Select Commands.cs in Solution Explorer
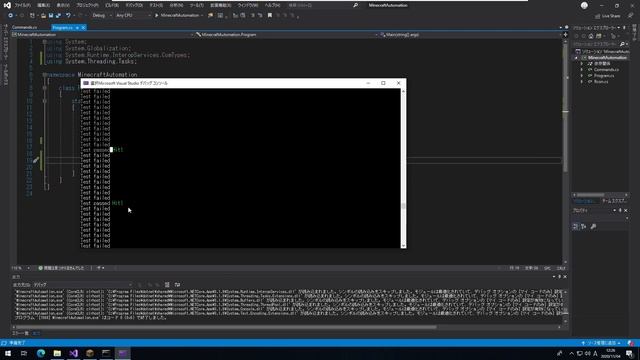This screenshot has height=360, width=640. pyautogui.click(x=606, y=70)
